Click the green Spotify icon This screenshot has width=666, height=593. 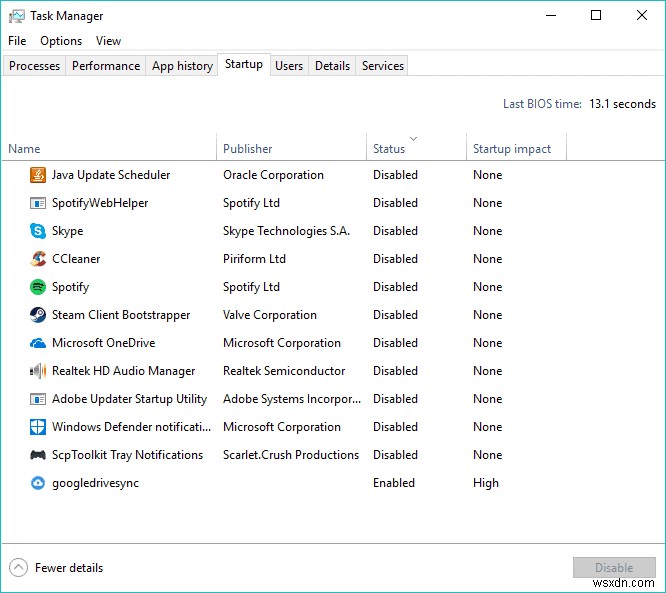[38, 287]
